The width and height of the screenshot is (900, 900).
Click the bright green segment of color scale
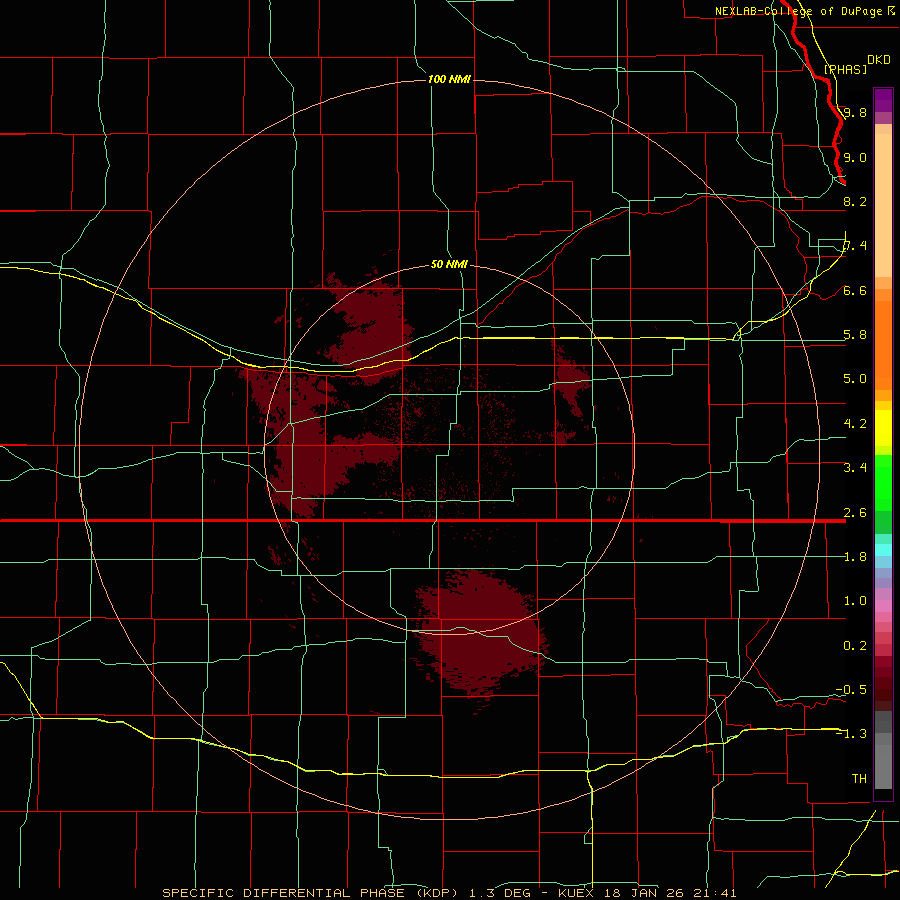[x=883, y=483]
